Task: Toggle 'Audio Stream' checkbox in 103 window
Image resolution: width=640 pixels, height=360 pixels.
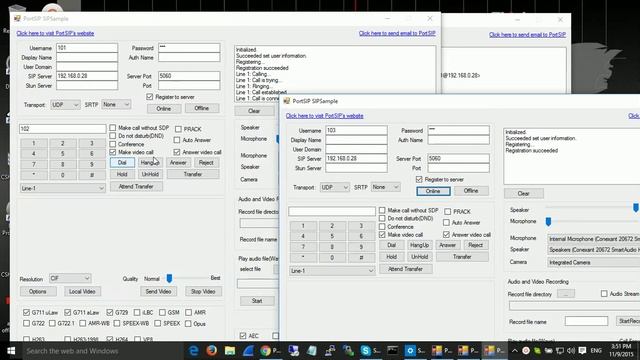Action: 604,293
